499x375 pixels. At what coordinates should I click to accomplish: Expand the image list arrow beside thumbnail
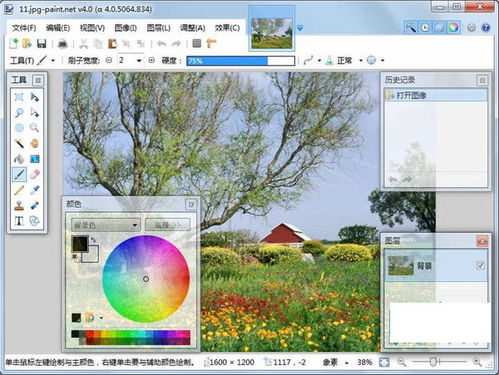click(x=300, y=28)
